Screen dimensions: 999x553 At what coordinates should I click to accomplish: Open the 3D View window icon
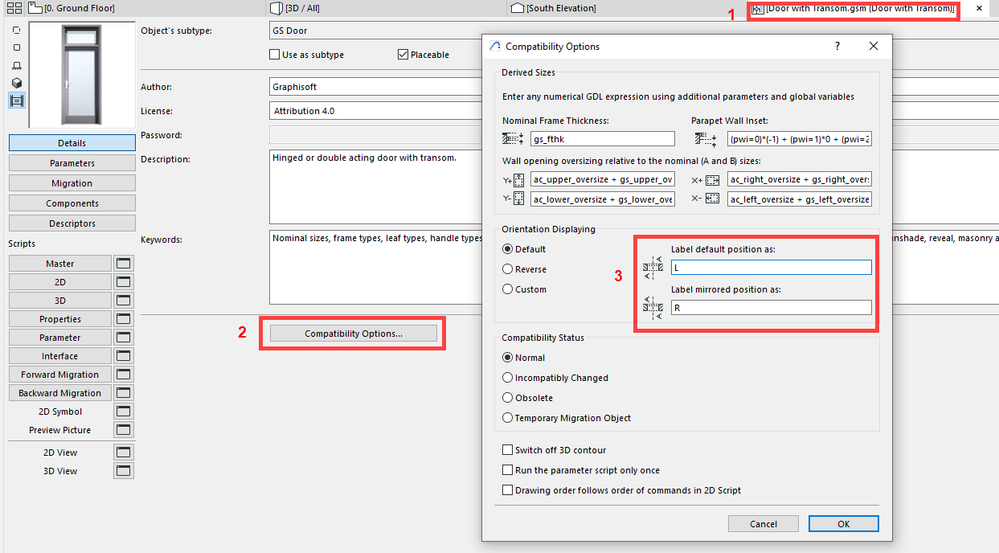point(124,470)
